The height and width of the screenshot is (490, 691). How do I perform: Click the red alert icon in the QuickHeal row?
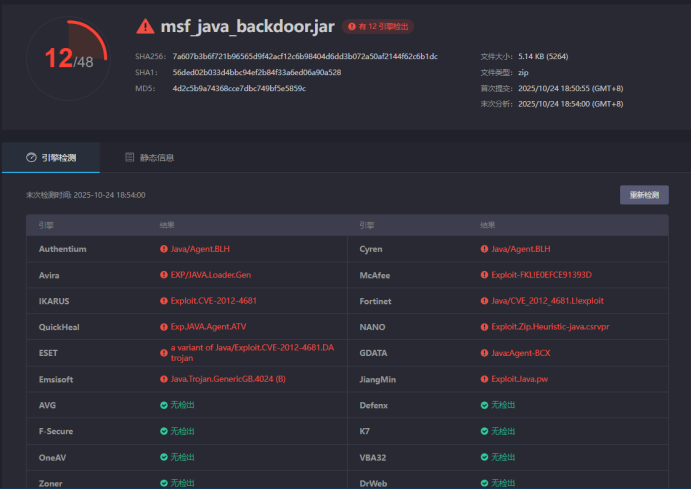[164, 327]
